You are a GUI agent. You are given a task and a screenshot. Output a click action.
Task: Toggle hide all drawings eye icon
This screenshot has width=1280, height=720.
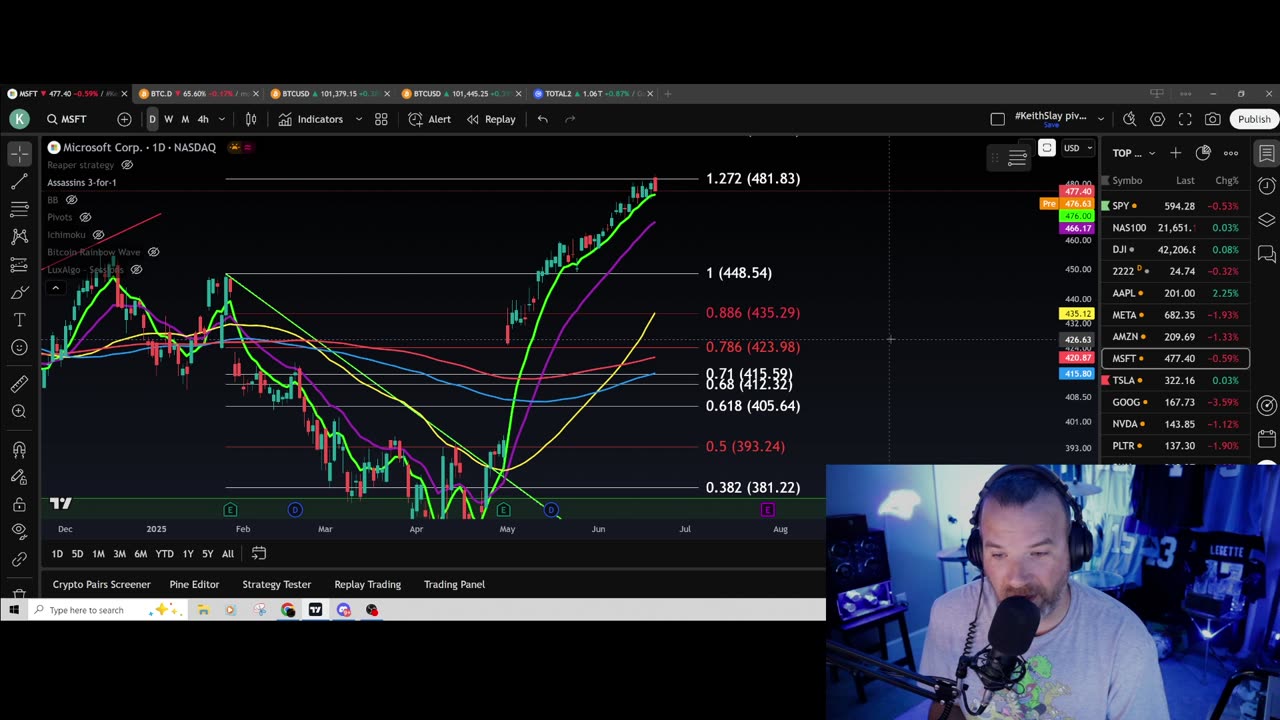pos(19,531)
